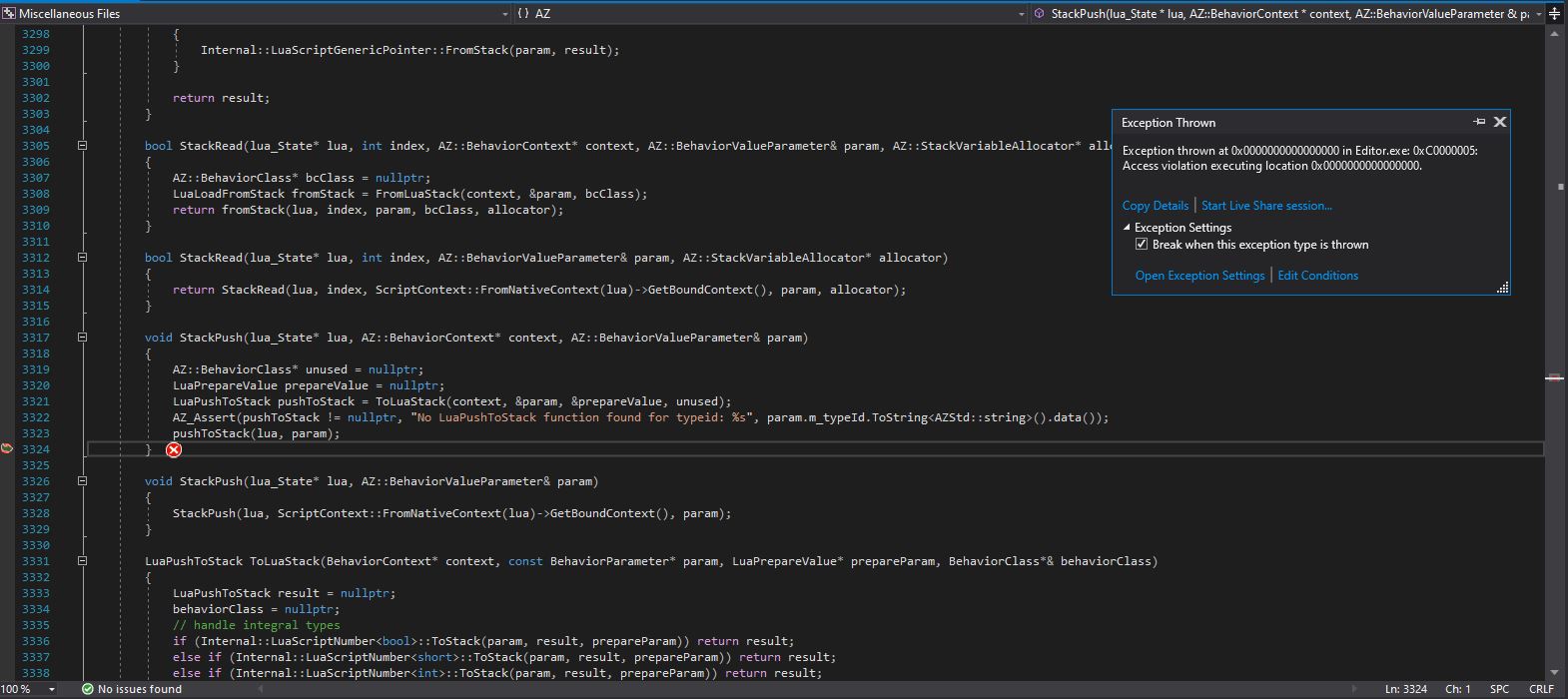
Task: Click the Copy Details link
Action: click(x=1156, y=206)
